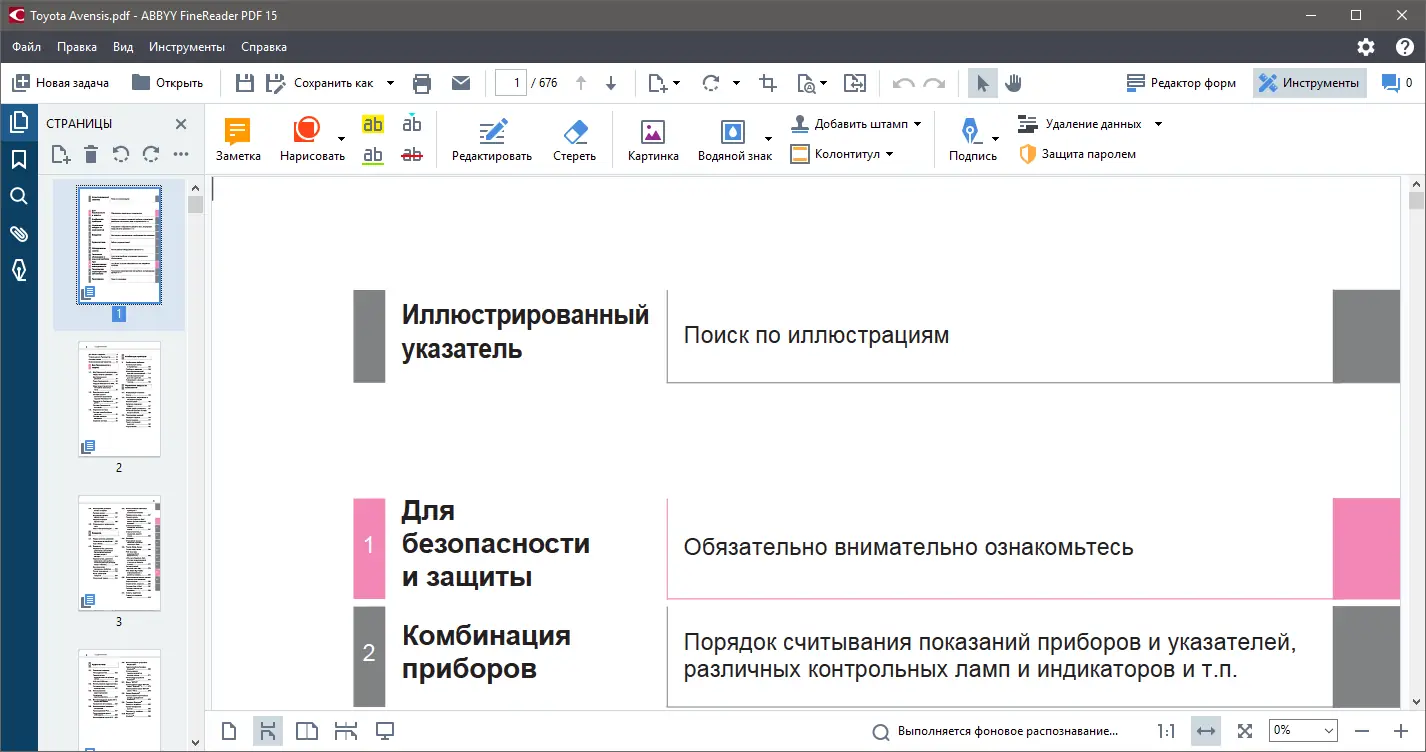Open the Search panel in the sidebar

point(19,196)
